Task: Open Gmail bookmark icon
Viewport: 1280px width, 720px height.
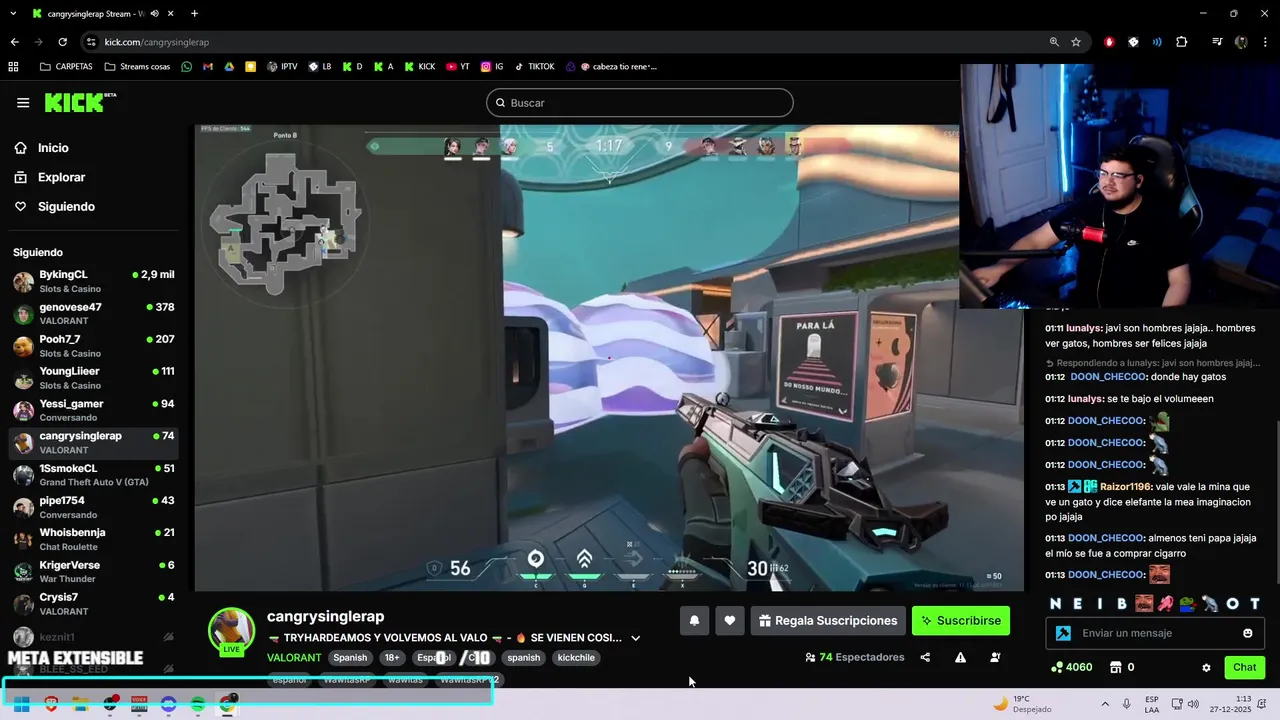Action: (x=208, y=67)
